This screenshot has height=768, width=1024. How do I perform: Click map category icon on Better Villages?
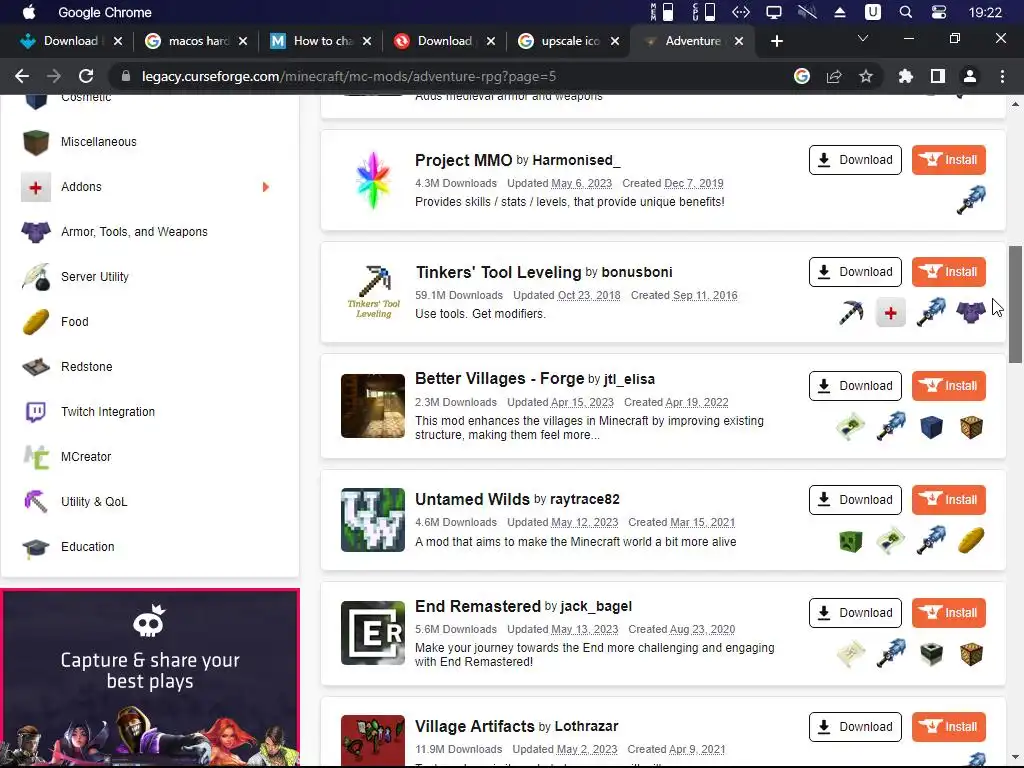(851, 426)
